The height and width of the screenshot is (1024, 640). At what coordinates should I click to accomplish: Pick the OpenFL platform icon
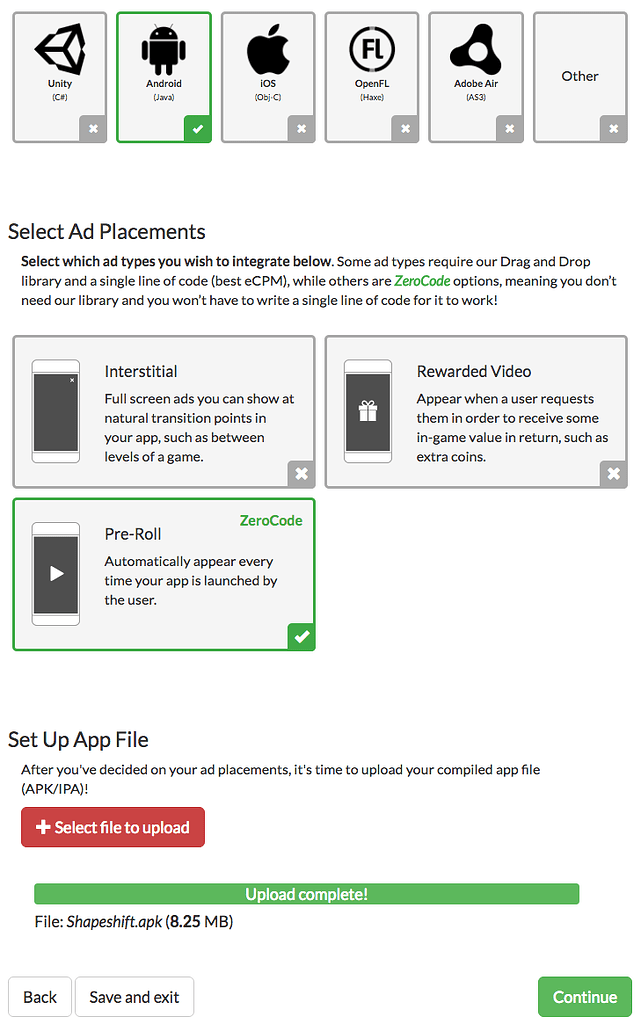pos(372,49)
